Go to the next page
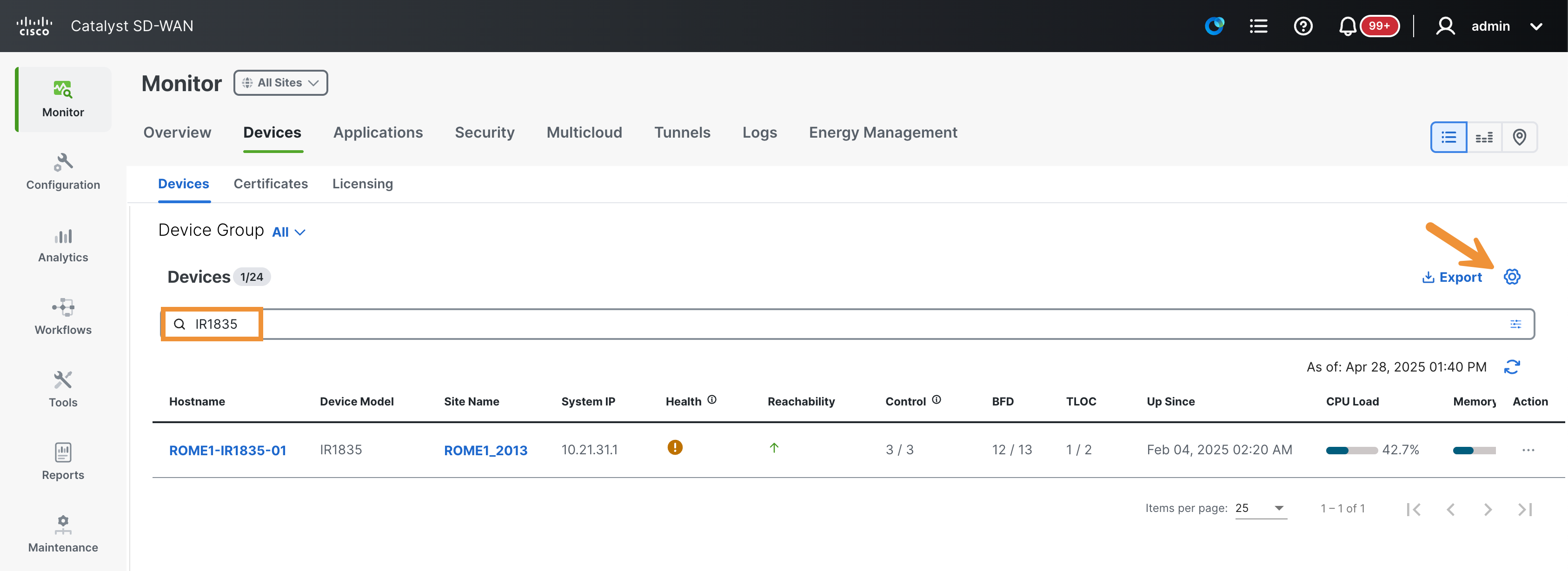Viewport: 1568px width, 571px height. (1488, 510)
